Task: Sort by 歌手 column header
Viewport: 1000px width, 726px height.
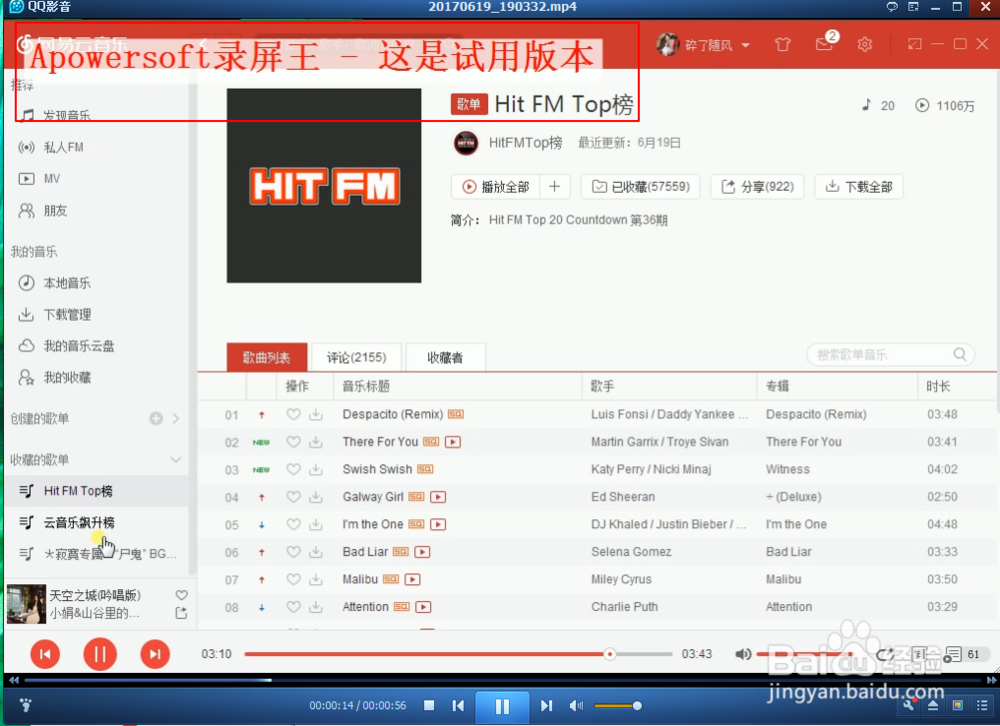Action: coord(603,386)
